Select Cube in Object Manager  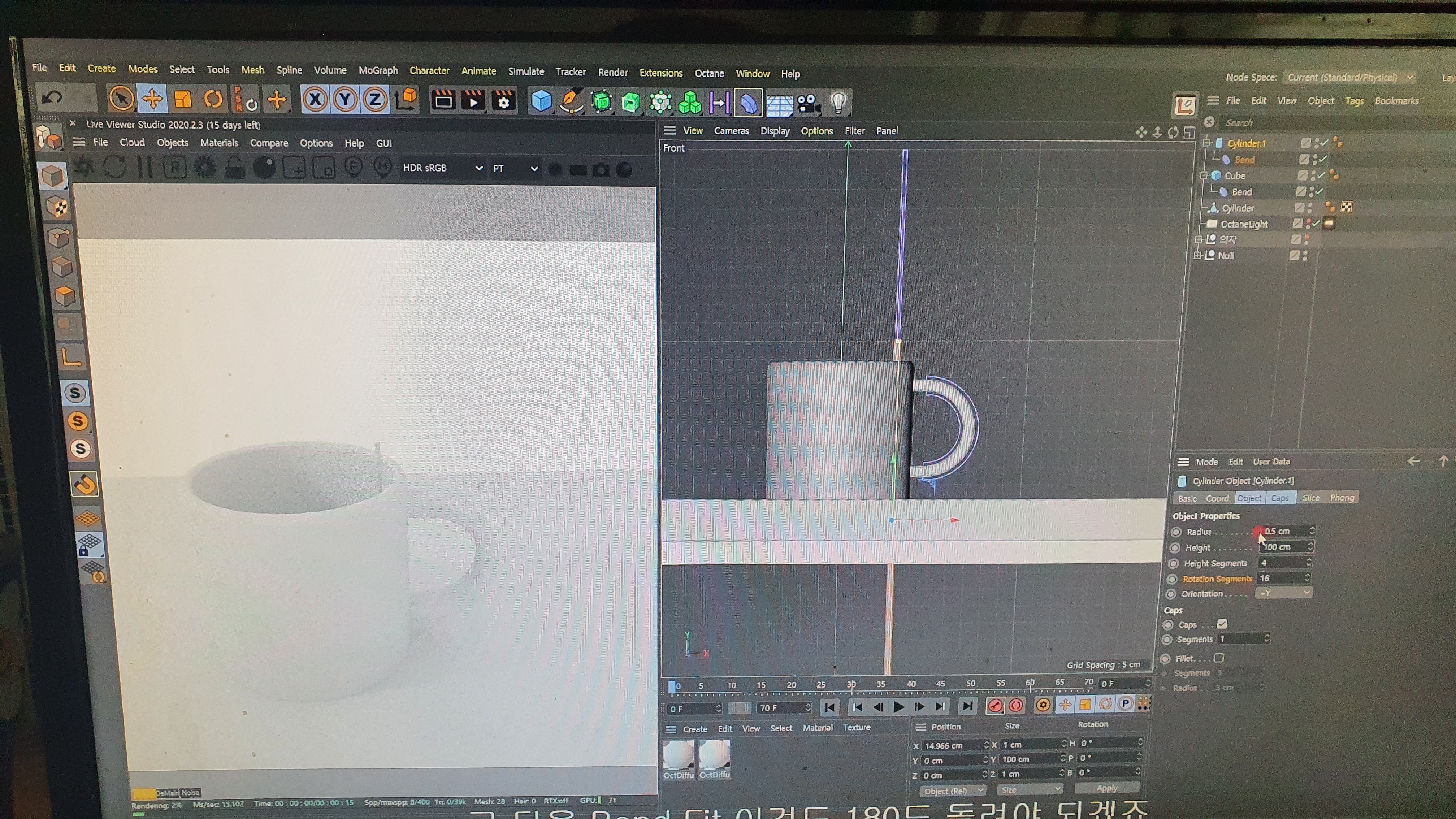(1234, 176)
